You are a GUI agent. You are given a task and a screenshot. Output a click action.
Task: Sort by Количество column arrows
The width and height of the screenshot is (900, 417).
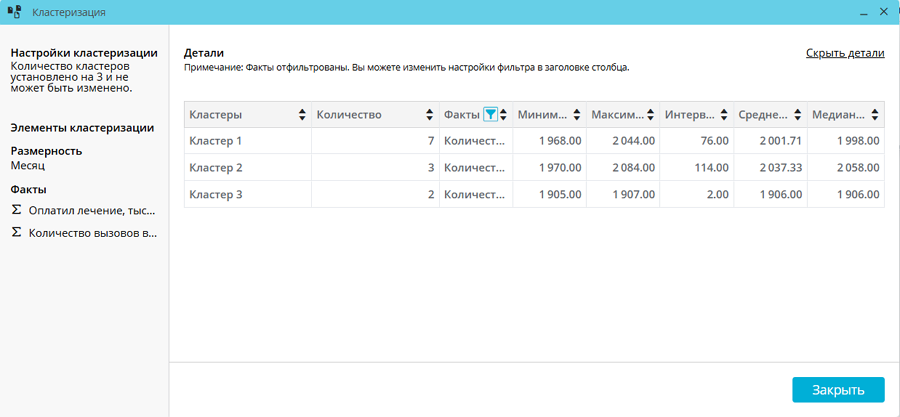(430, 115)
